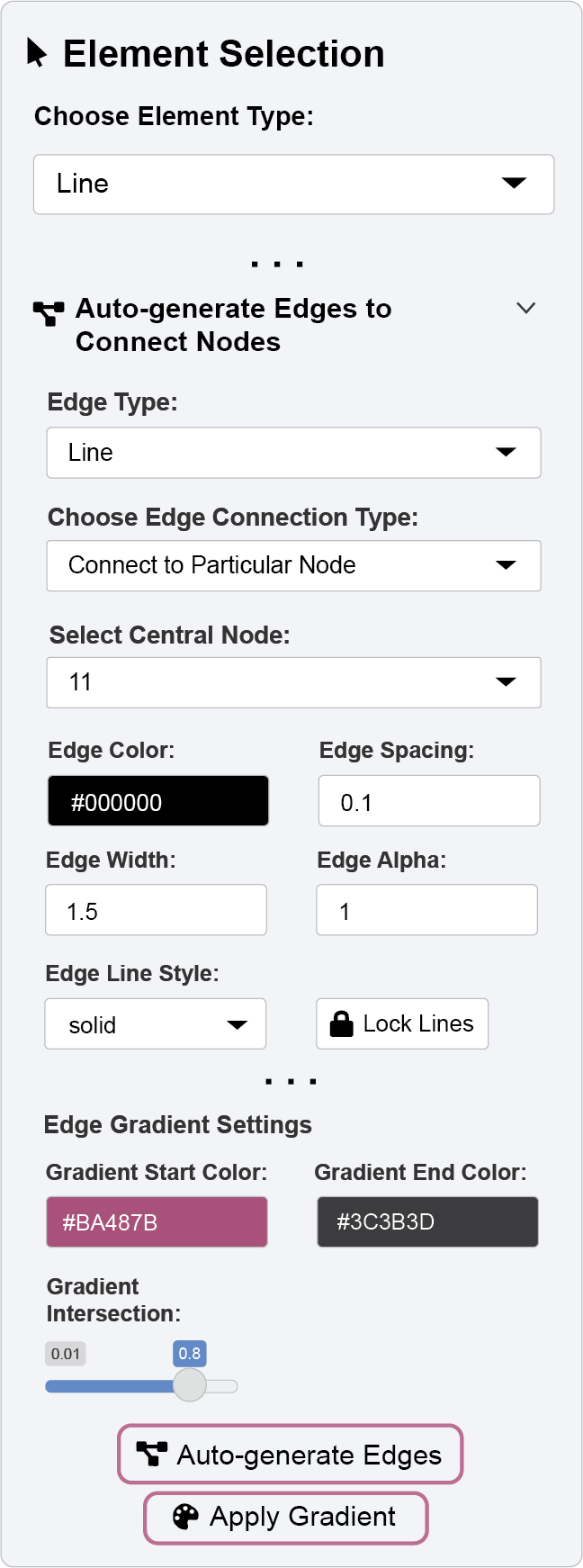Open the Edge Line Style dropdown
Viewport: 583px width, 1568px height.
click(156, 1024)
